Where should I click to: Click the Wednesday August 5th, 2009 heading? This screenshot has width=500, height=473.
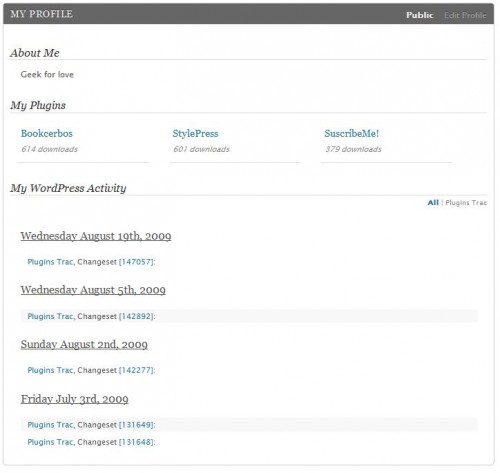click(x=93, y=290)
